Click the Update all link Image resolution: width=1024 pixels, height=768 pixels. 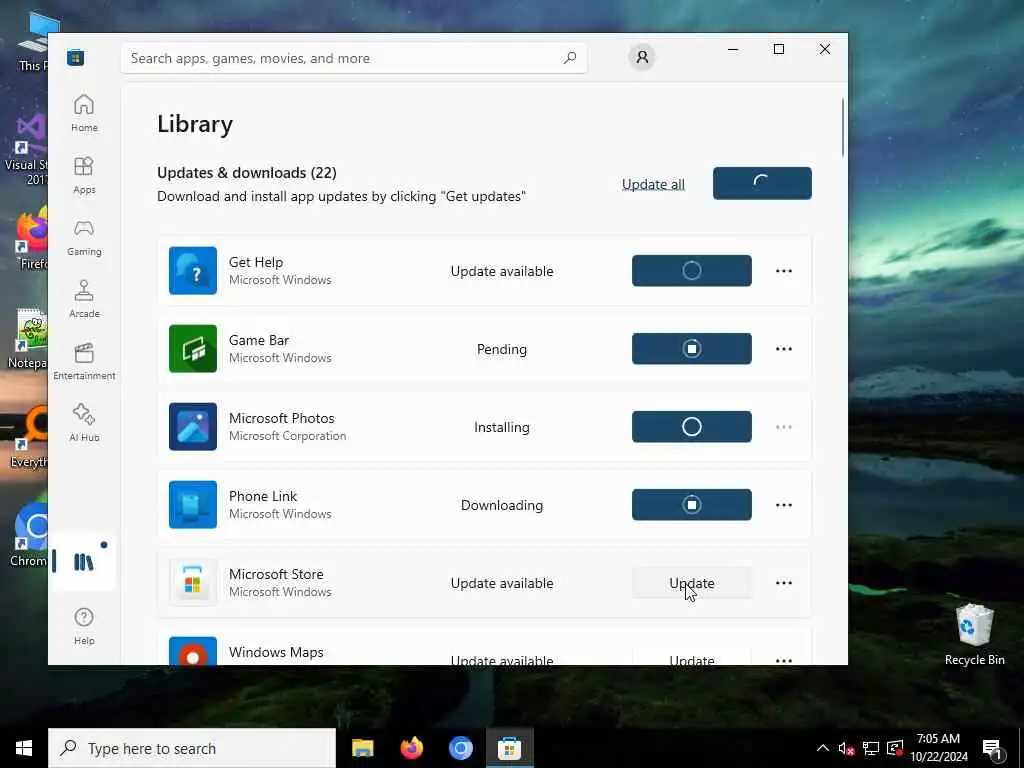click(653, 184)
